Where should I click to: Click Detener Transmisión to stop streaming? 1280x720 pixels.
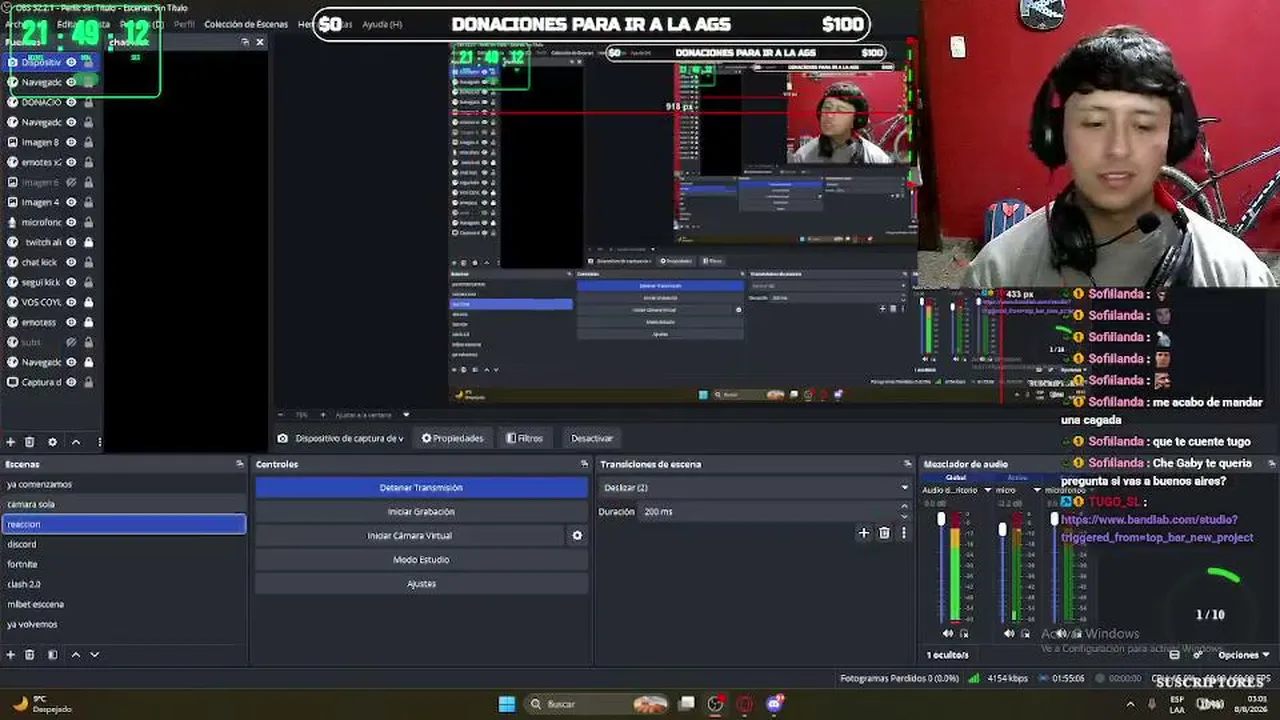pos(421,488)
